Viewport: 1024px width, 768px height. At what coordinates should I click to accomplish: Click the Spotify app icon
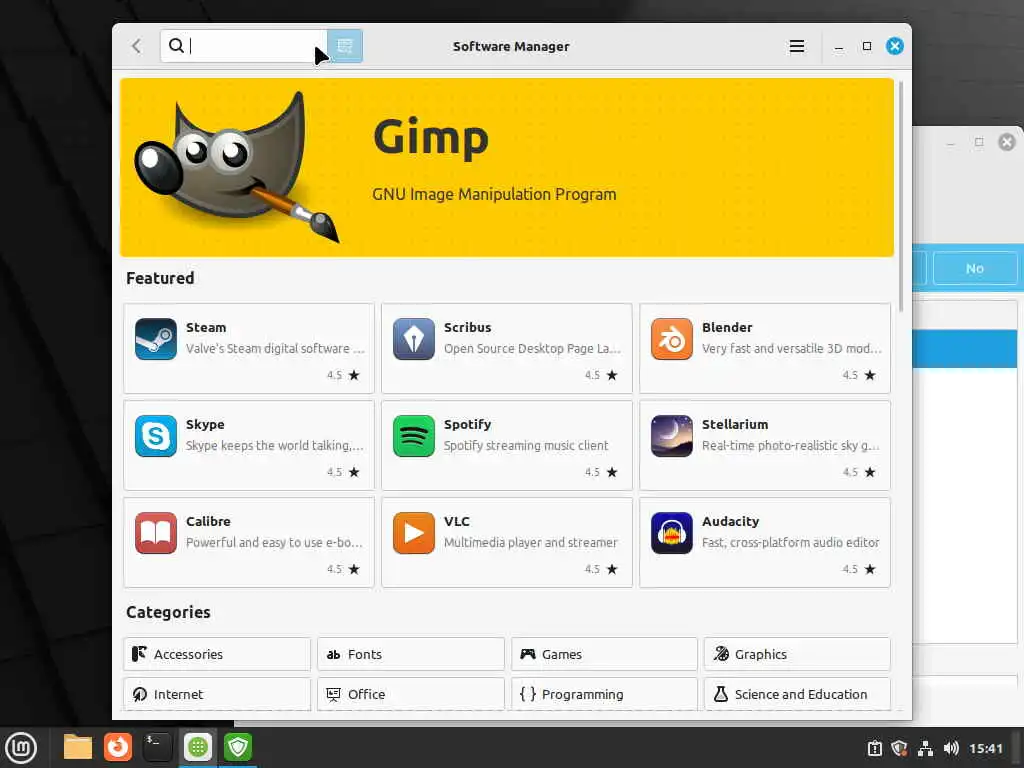(413, 436)
